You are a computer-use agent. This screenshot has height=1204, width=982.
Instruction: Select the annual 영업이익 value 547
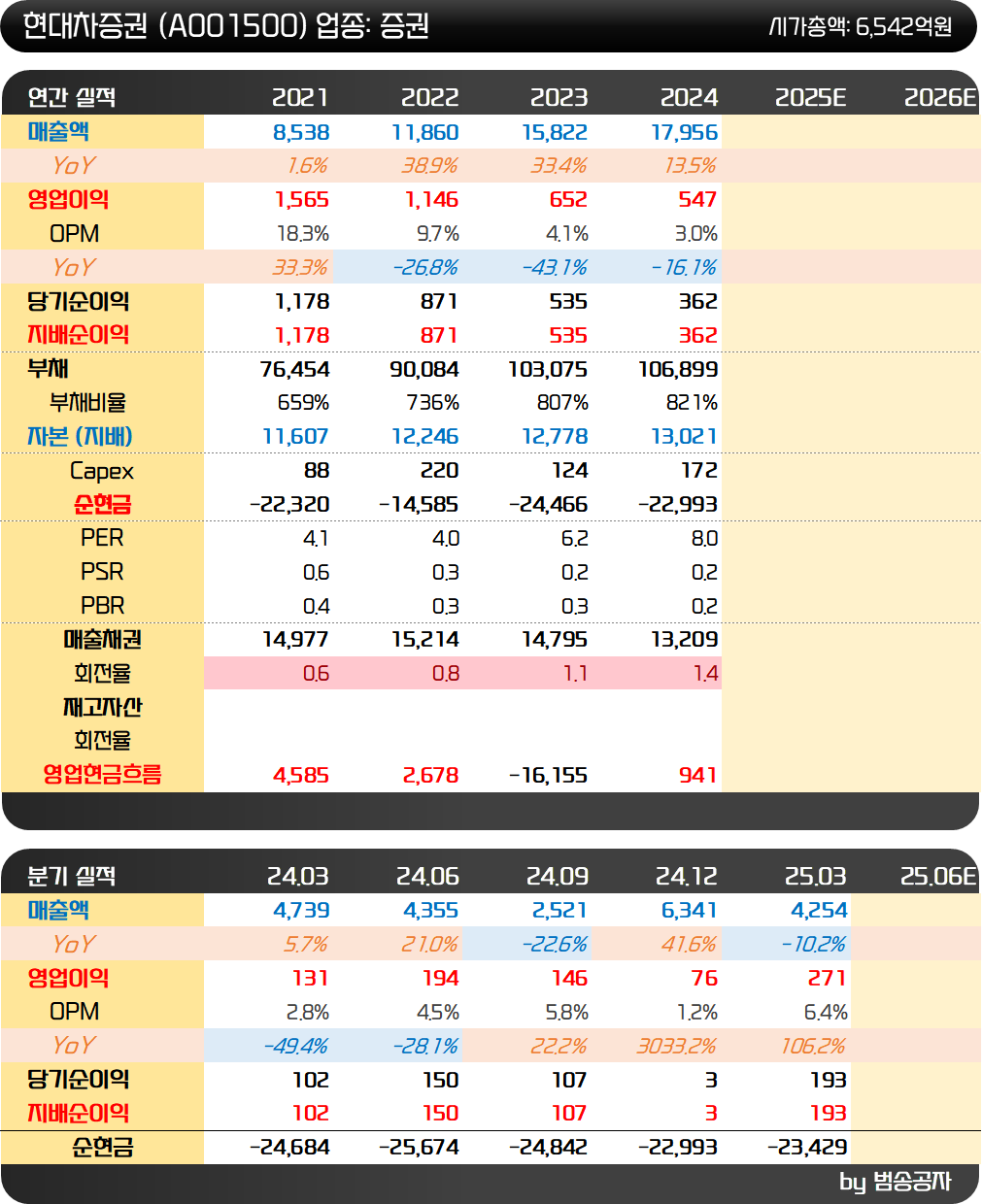pos(698,200)
